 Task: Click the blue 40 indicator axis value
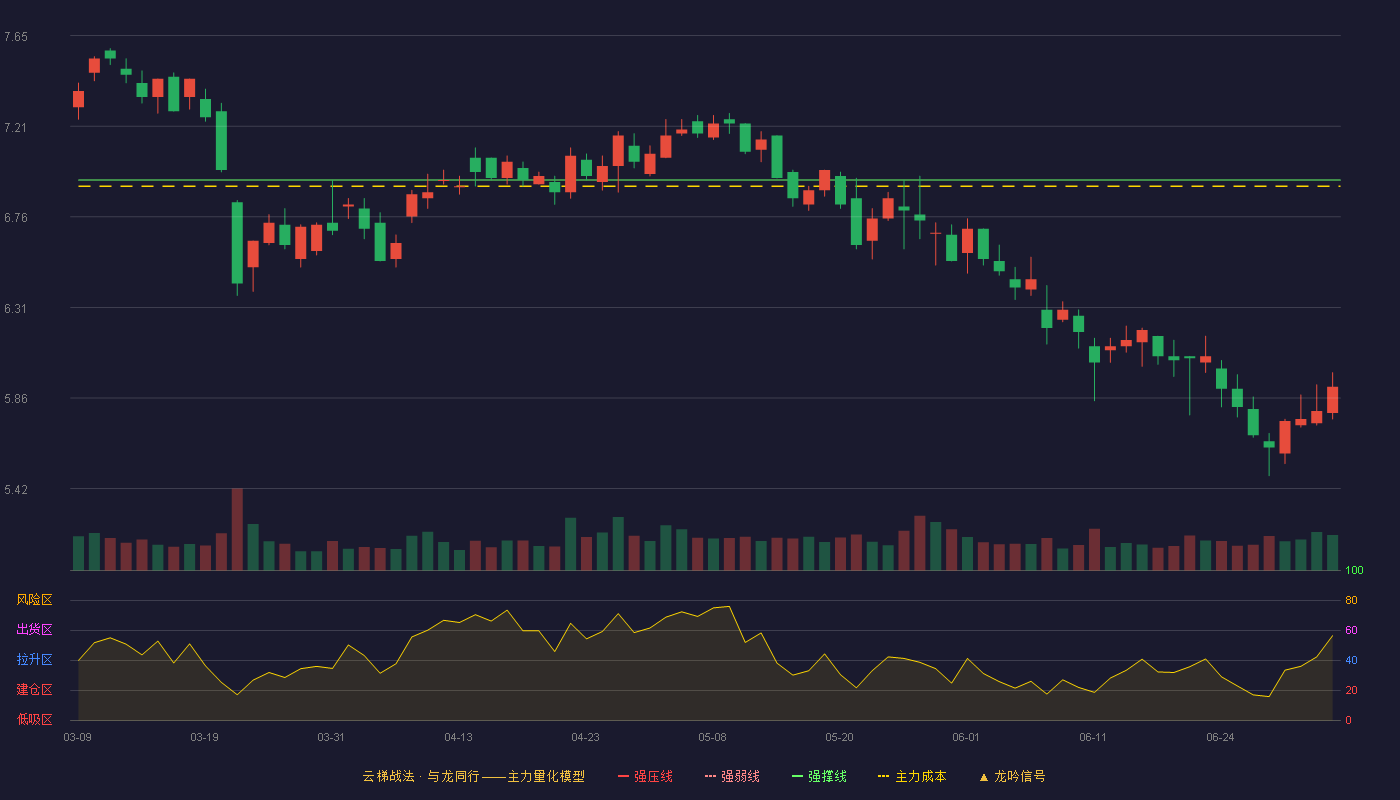1351,660
